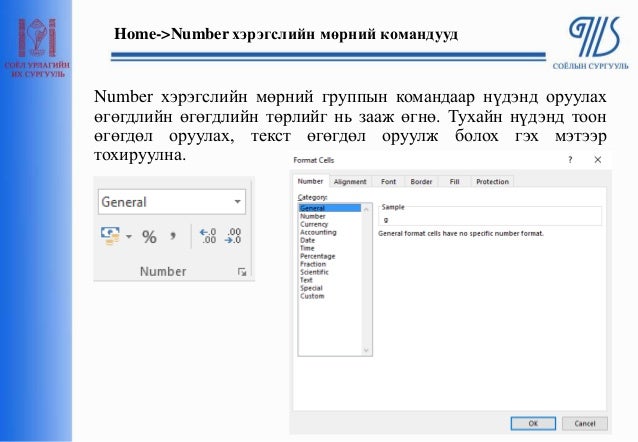
Task: Select the Custom category item
Action: tap(312, 296)
